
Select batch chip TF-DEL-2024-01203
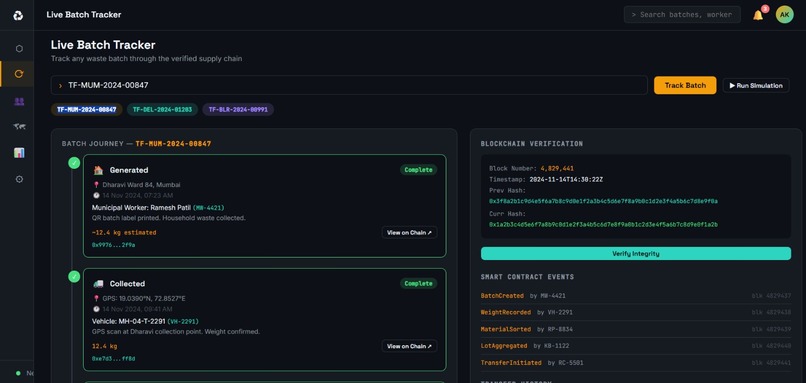162,110
